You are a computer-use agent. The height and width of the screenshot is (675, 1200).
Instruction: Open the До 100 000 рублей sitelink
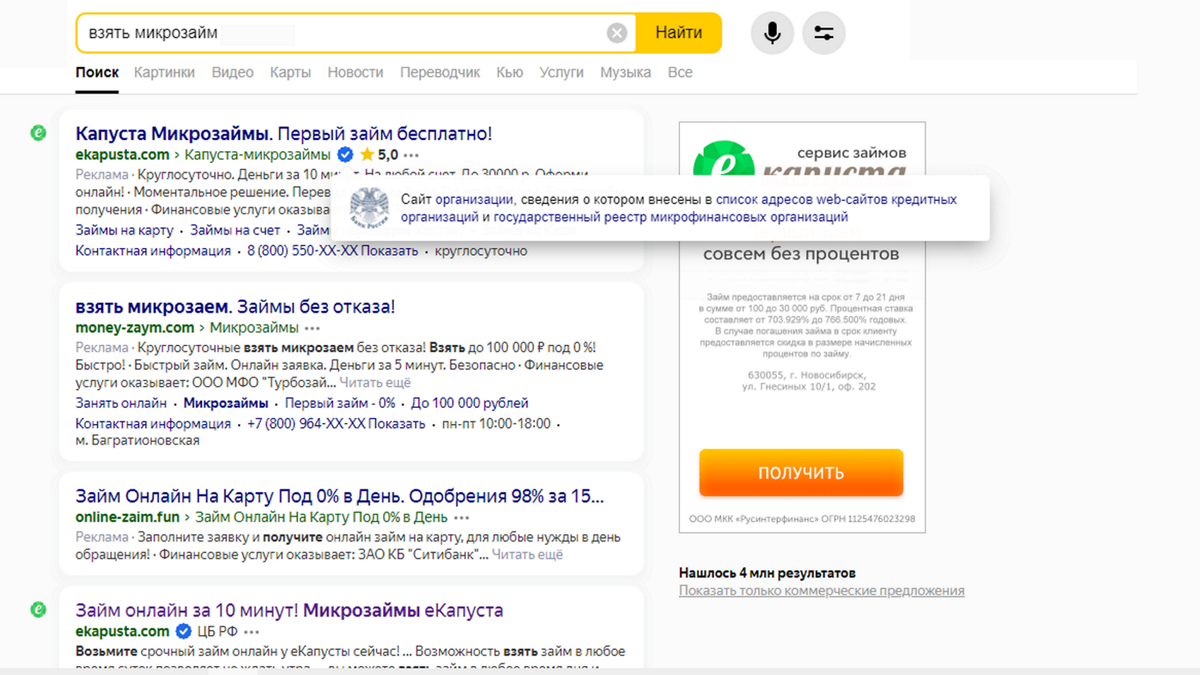(x=470, y=403)
